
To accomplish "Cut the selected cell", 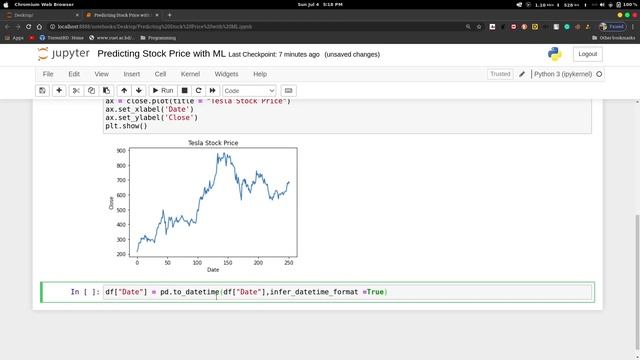I will point(76,91).
